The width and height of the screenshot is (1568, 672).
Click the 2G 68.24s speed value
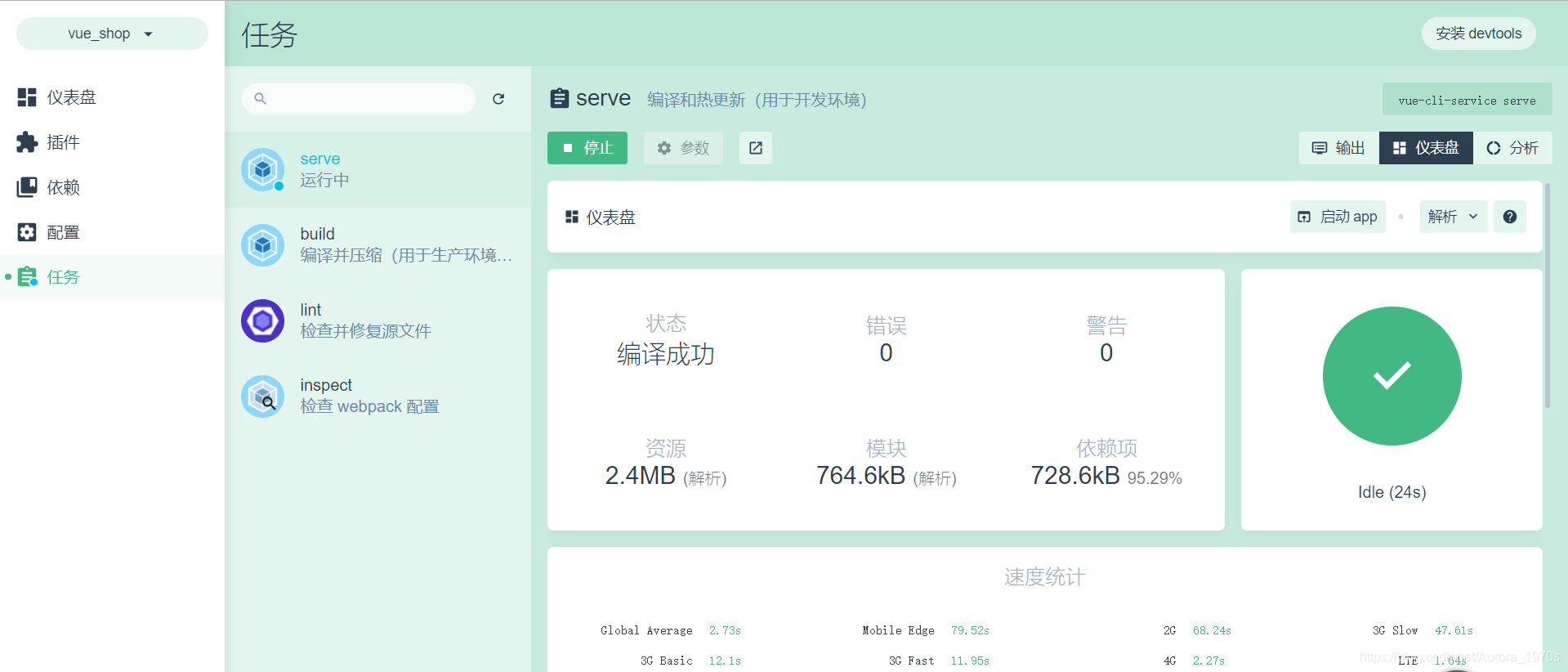pos(1212,630)
